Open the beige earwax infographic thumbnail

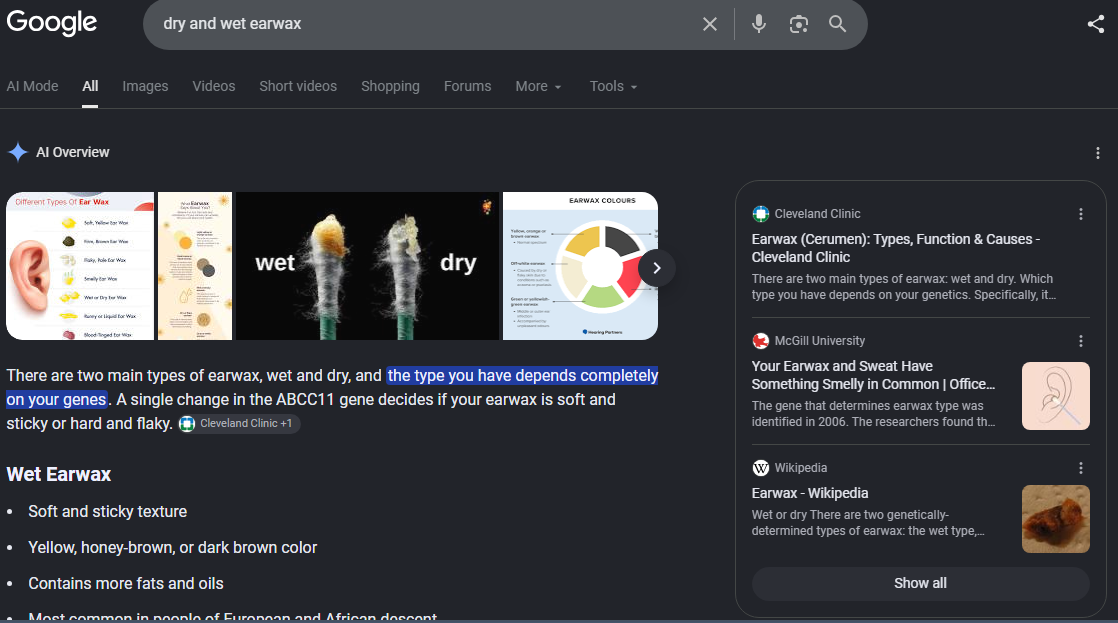(195, 266)
